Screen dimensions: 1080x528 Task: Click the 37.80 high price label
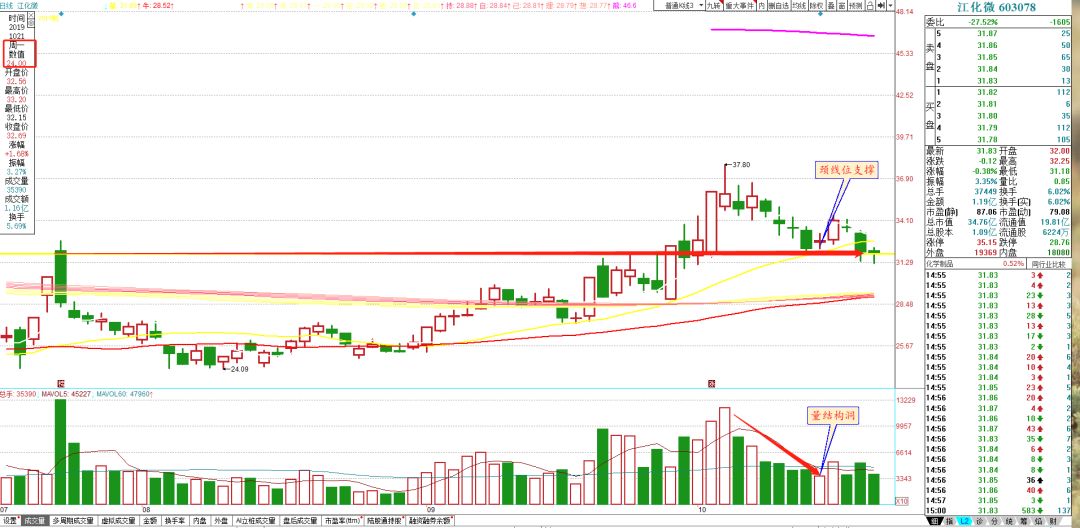pyautogui.click(x=740, y=165)
